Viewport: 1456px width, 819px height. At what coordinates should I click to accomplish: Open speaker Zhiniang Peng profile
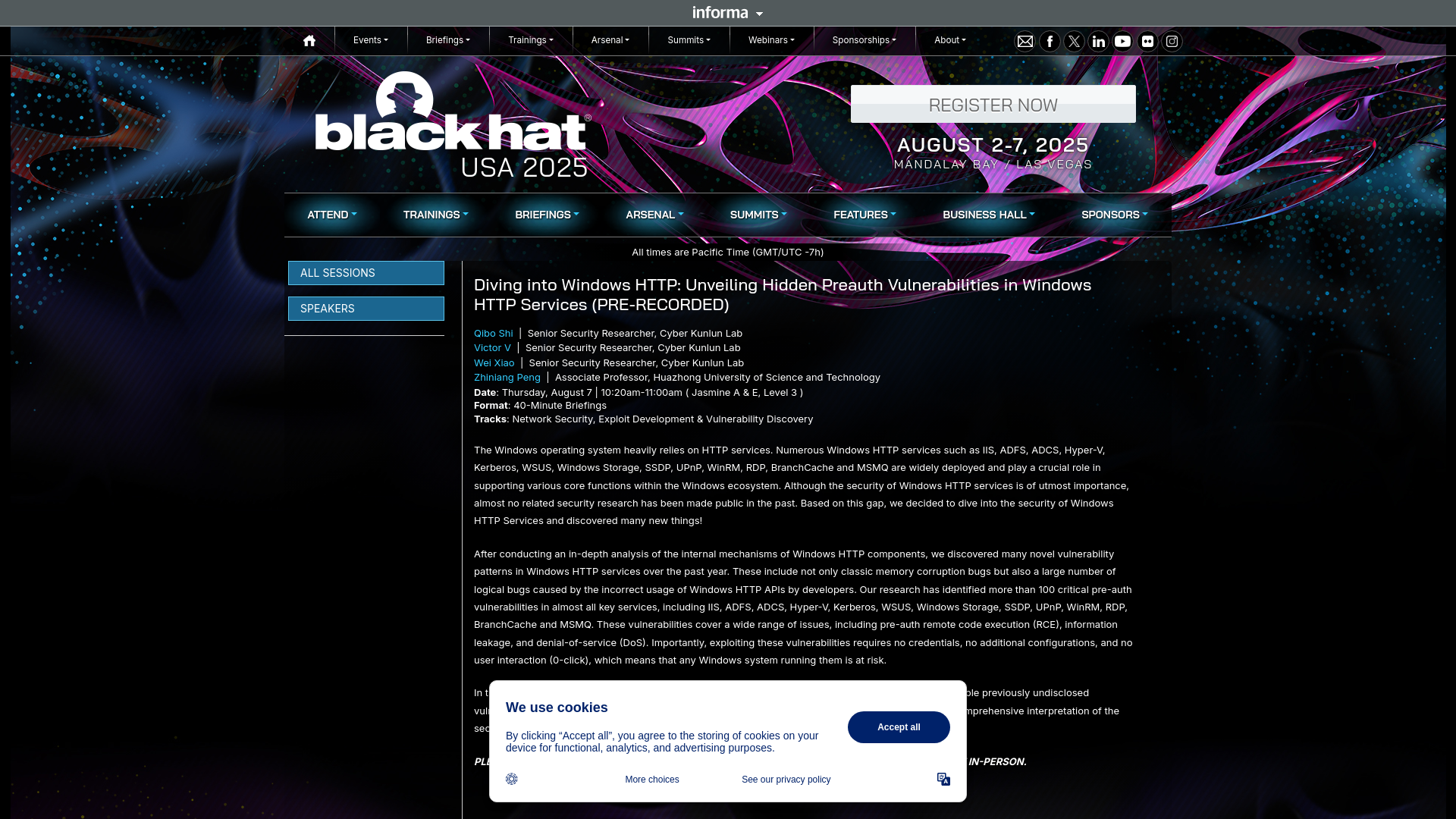tap(507, 377)
